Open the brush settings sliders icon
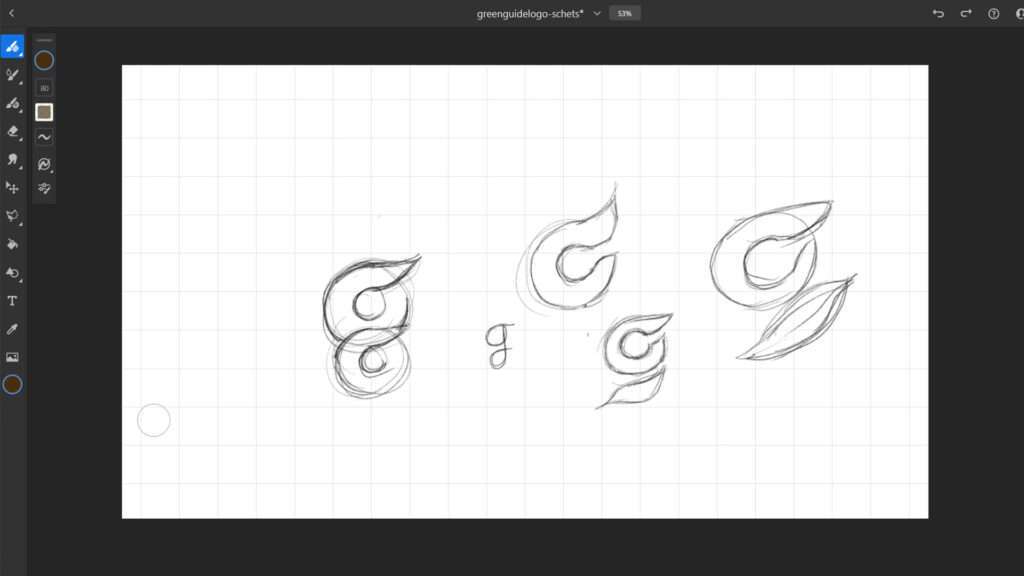The image size is (1024, 576). coord(44,187)
